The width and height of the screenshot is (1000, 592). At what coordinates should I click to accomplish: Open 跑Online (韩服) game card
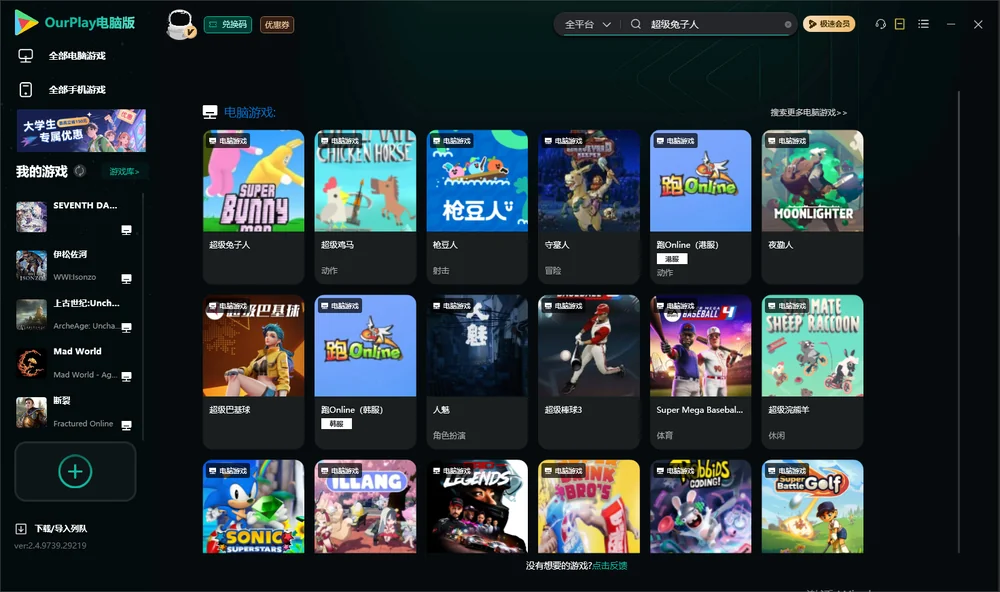point(365,372)
